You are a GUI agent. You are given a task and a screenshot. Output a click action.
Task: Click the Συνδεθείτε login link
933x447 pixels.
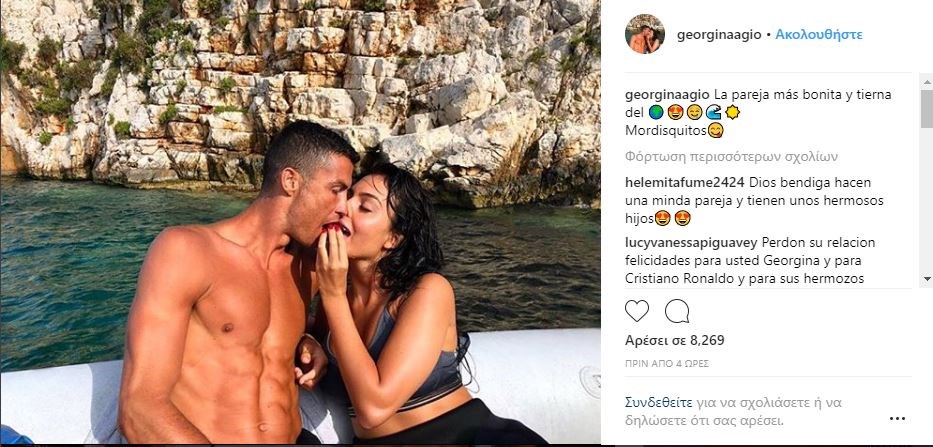point(659,402)
